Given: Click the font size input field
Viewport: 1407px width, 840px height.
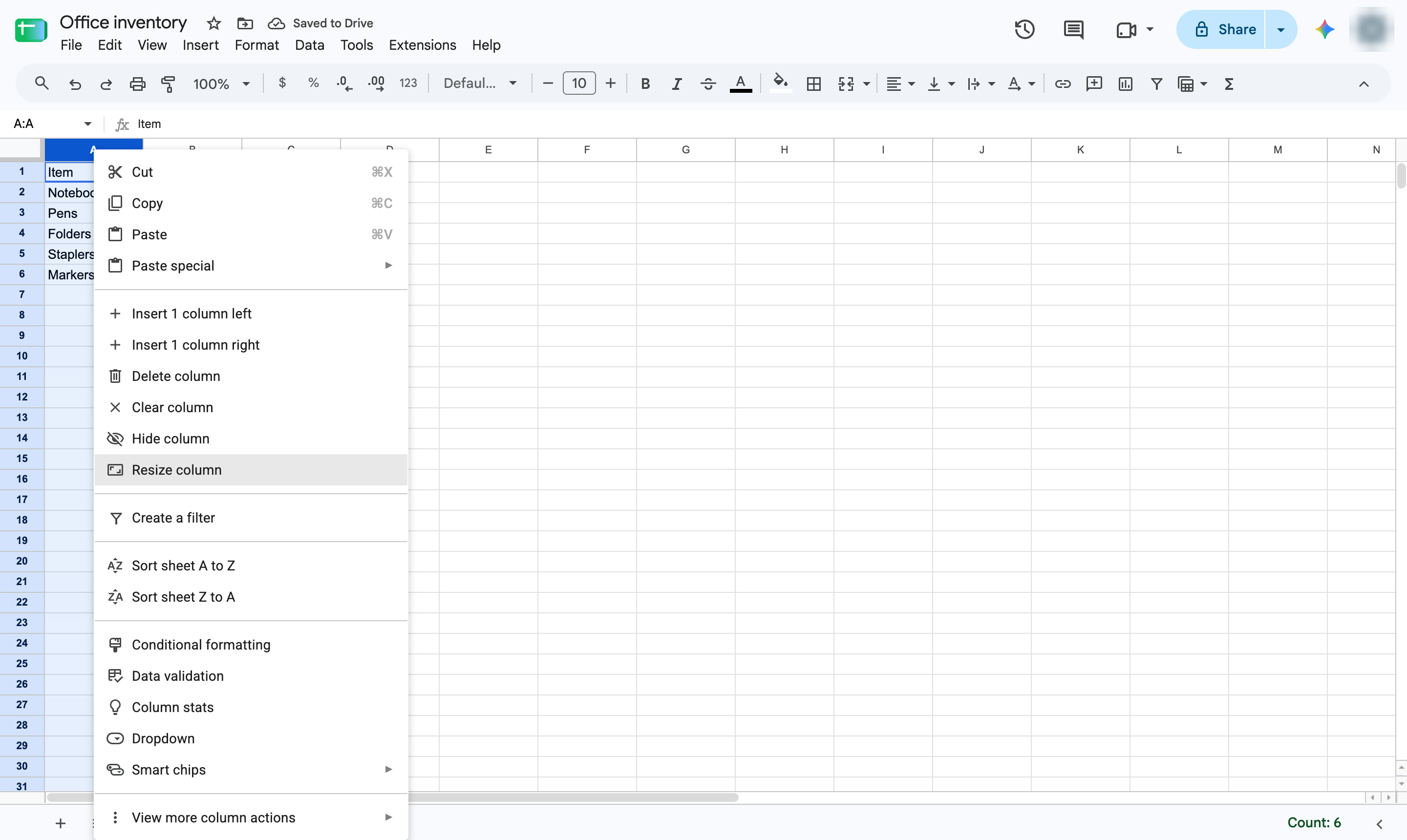Looking at the screenshot, I should click(x=578, y=83).
